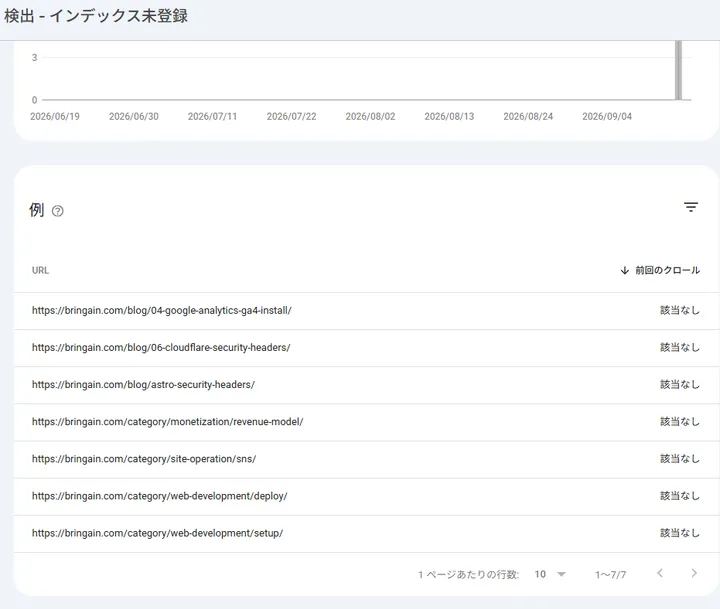The height and width of the screenshot is (609, 720).
Task: Open the rows per page dropdown
Action: [550, 574]
